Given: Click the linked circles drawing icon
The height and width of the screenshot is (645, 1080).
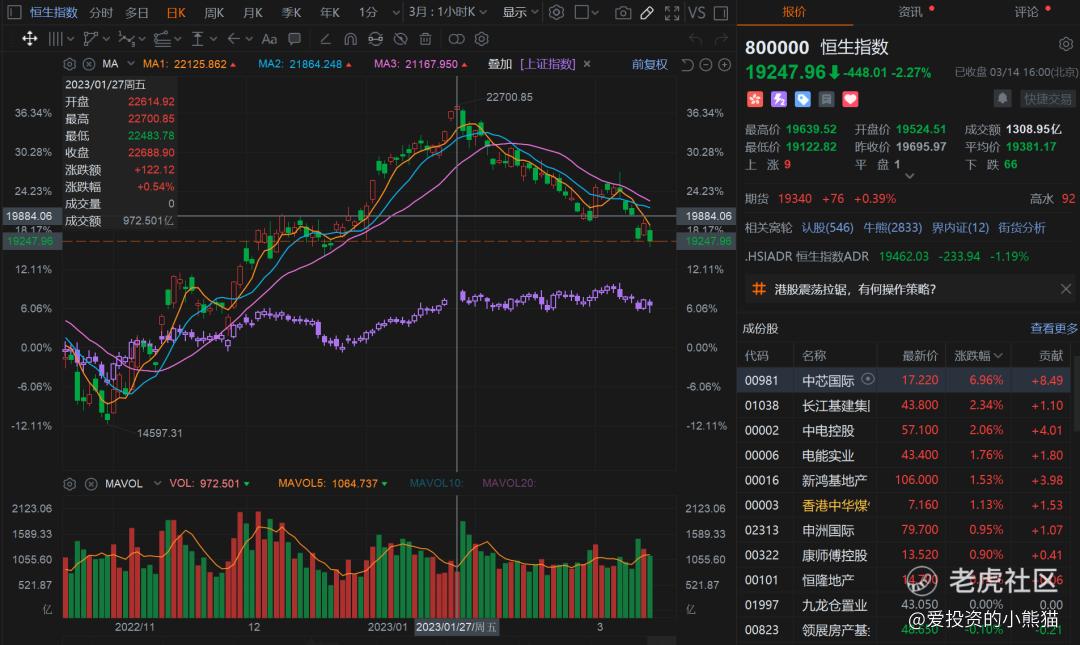Looking at the screenshot, I should point(457,39).
